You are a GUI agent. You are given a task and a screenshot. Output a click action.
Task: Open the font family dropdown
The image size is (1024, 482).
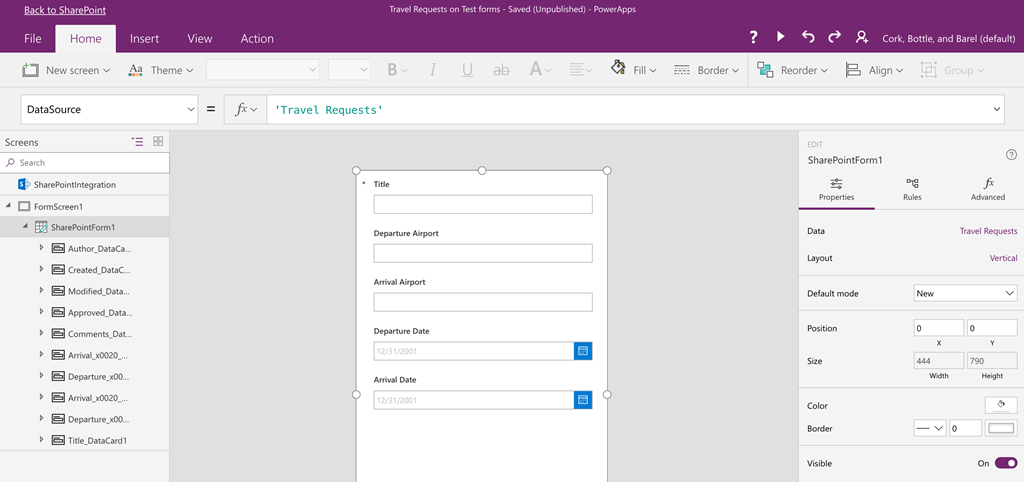[263, 70]
